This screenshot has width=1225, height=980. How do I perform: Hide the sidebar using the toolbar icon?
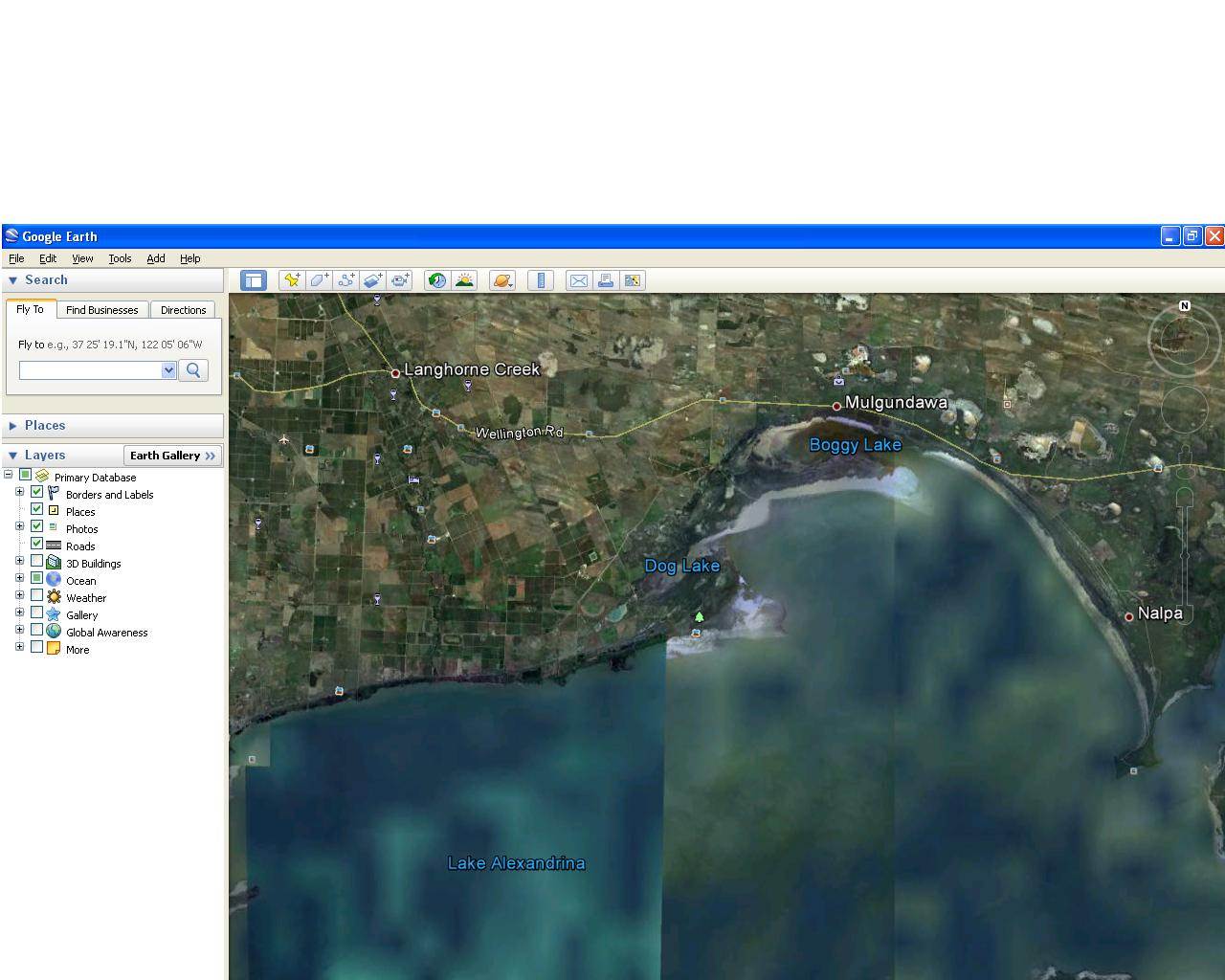click(x=254, y=280)
